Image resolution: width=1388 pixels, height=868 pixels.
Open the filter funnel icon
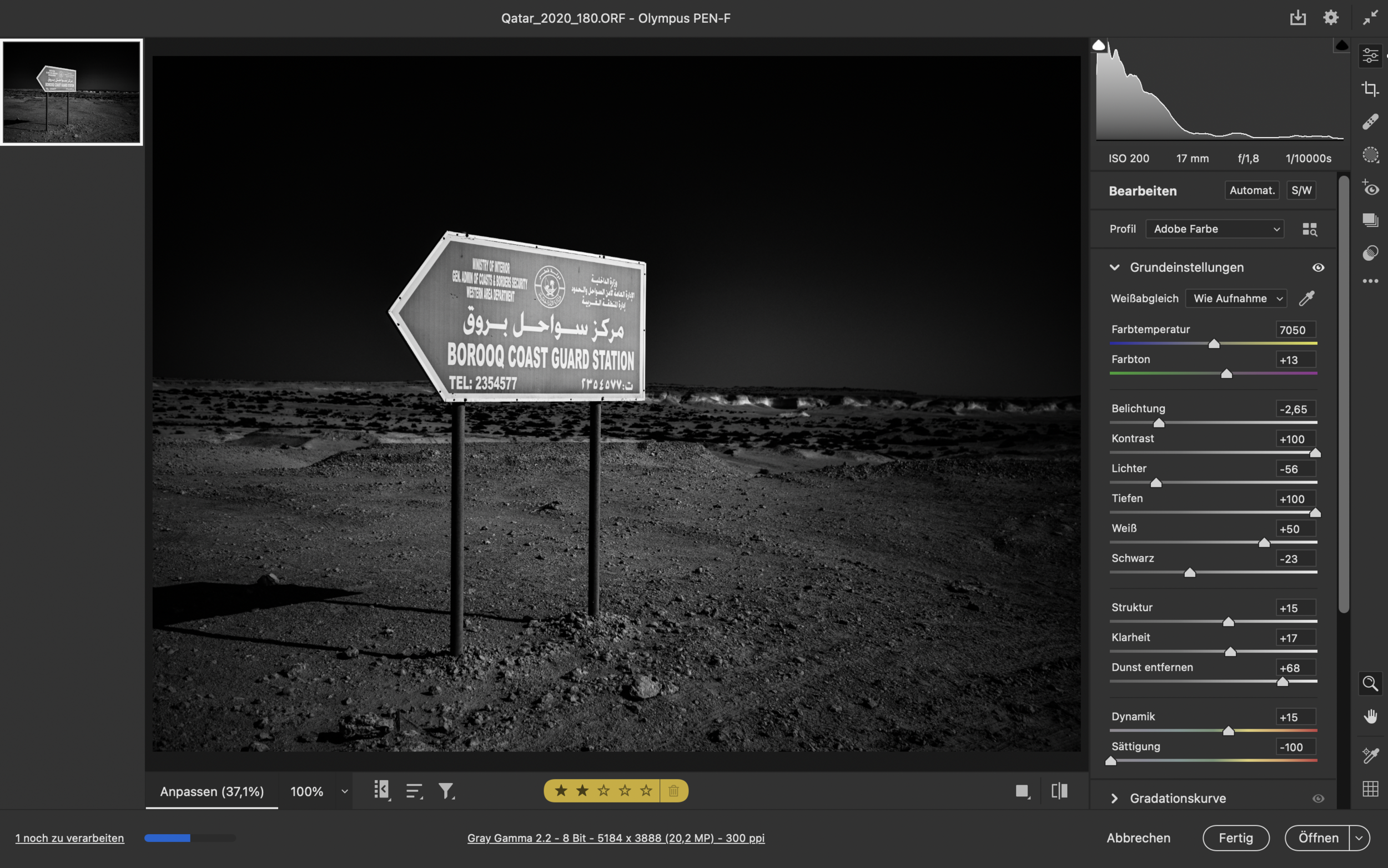tap(446, 791)
